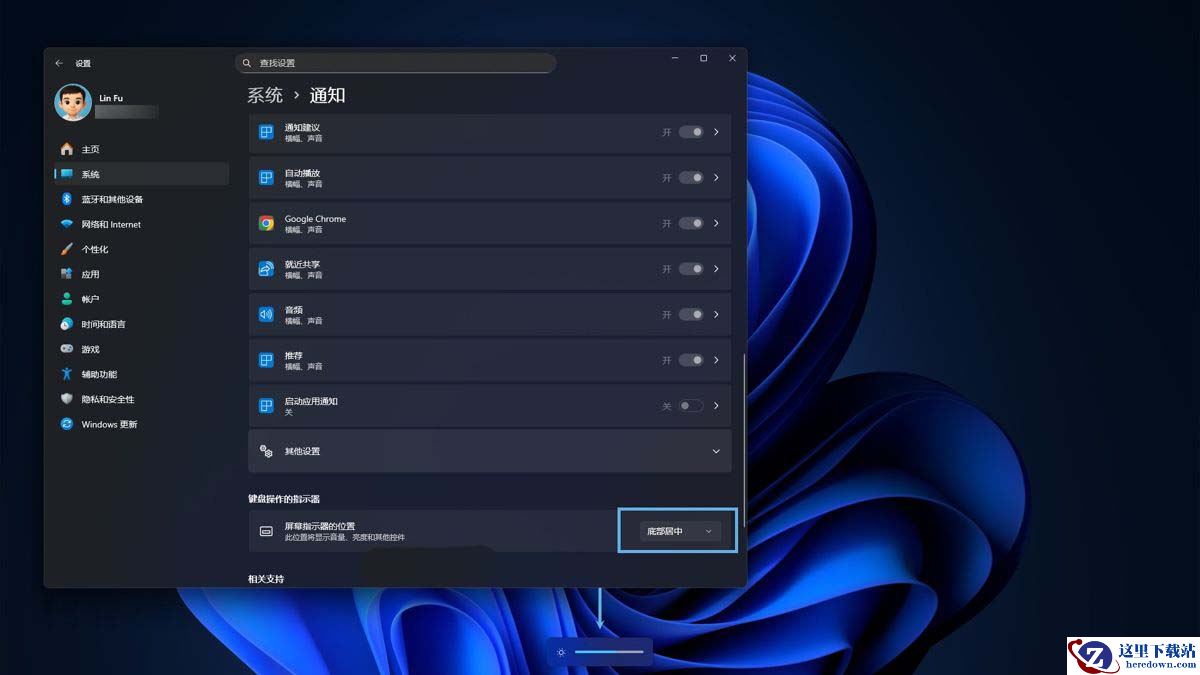1200x675 pixels.
Task: Click the Google Chrome app icon
Action: coord(266,223)
